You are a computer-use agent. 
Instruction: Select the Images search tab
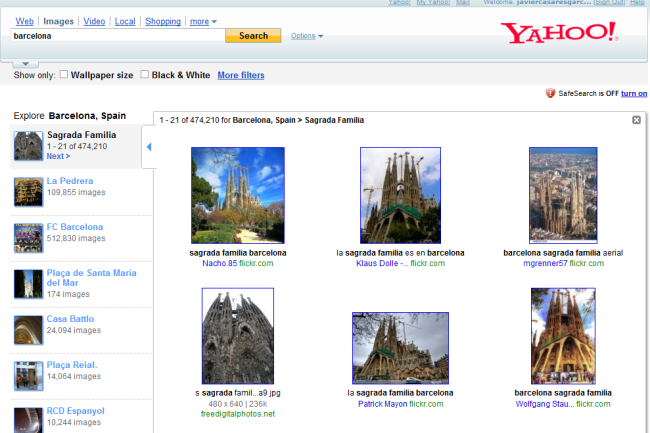[x=58, y=21]
